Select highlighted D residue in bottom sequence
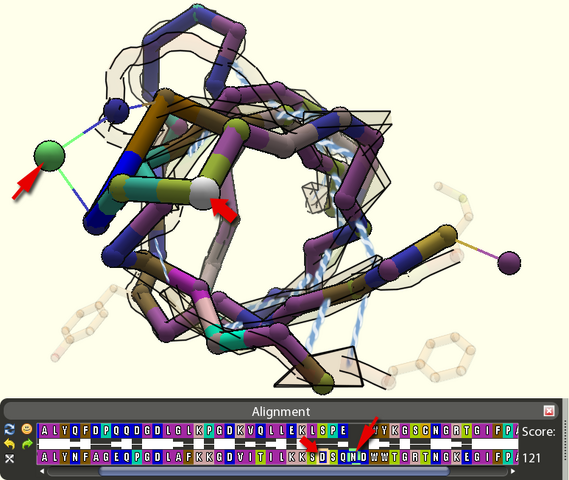 (x=323, y=457)
